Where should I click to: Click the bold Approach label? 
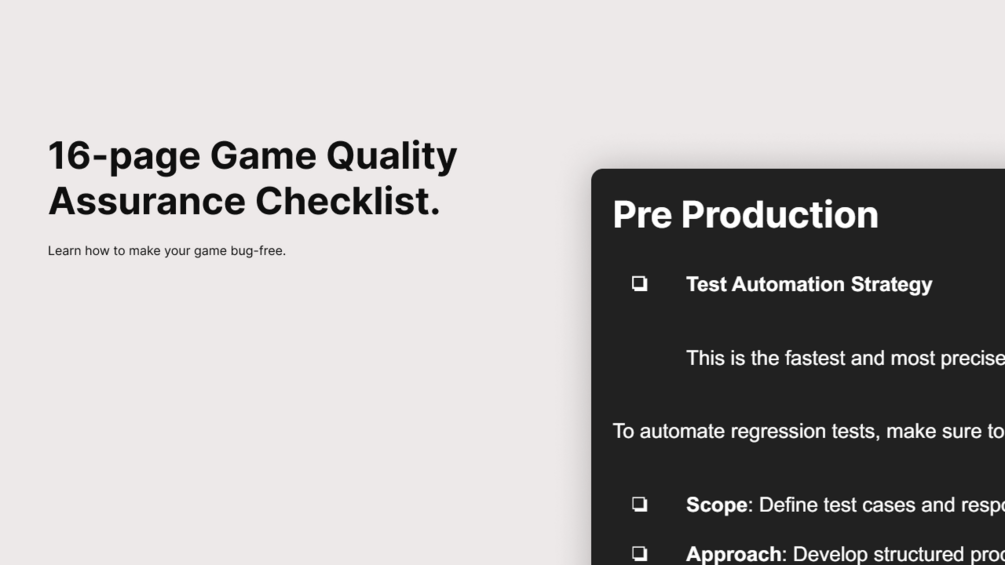734,554
